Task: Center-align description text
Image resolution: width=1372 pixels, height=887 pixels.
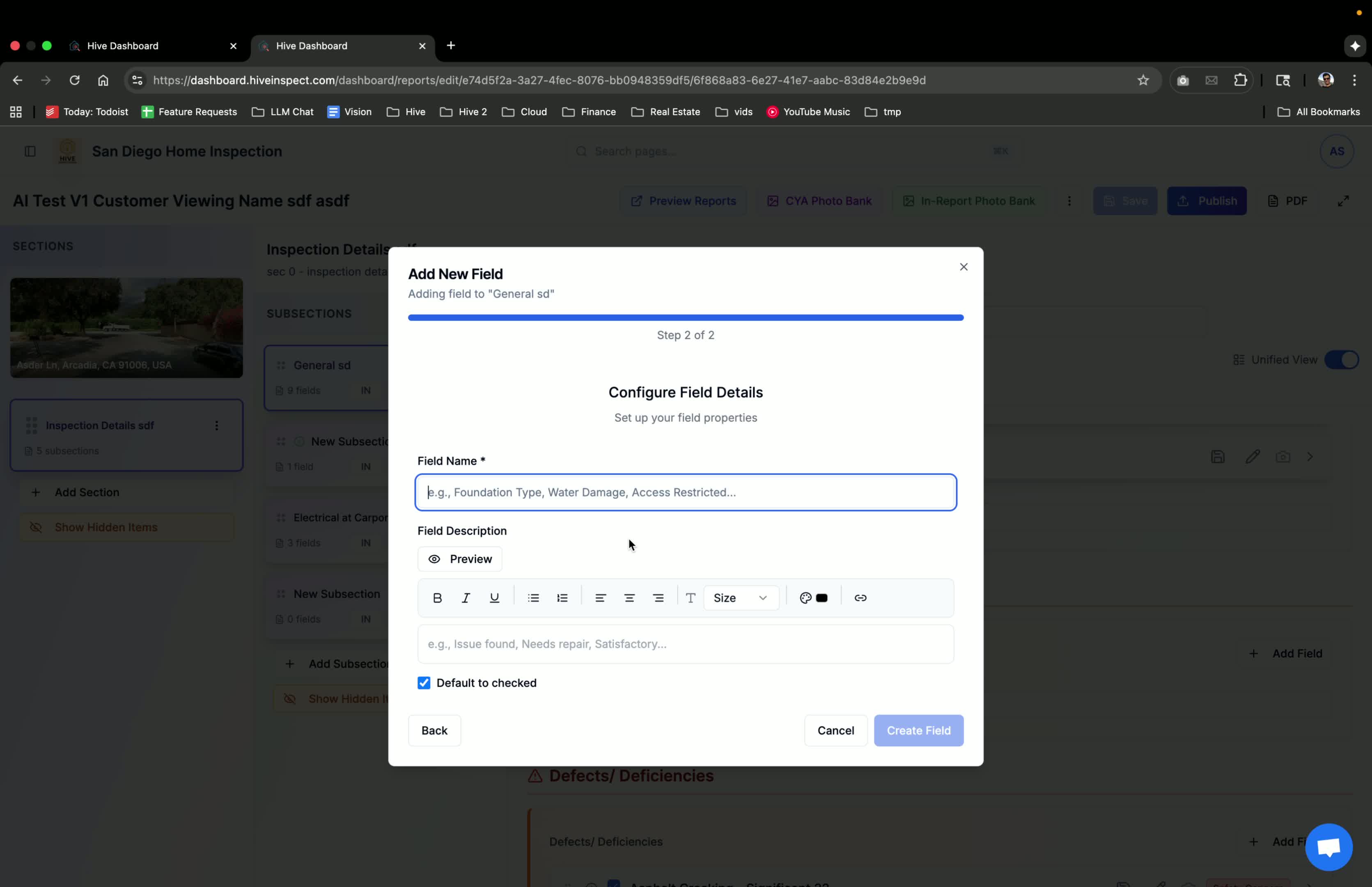Action: point(629,598)
